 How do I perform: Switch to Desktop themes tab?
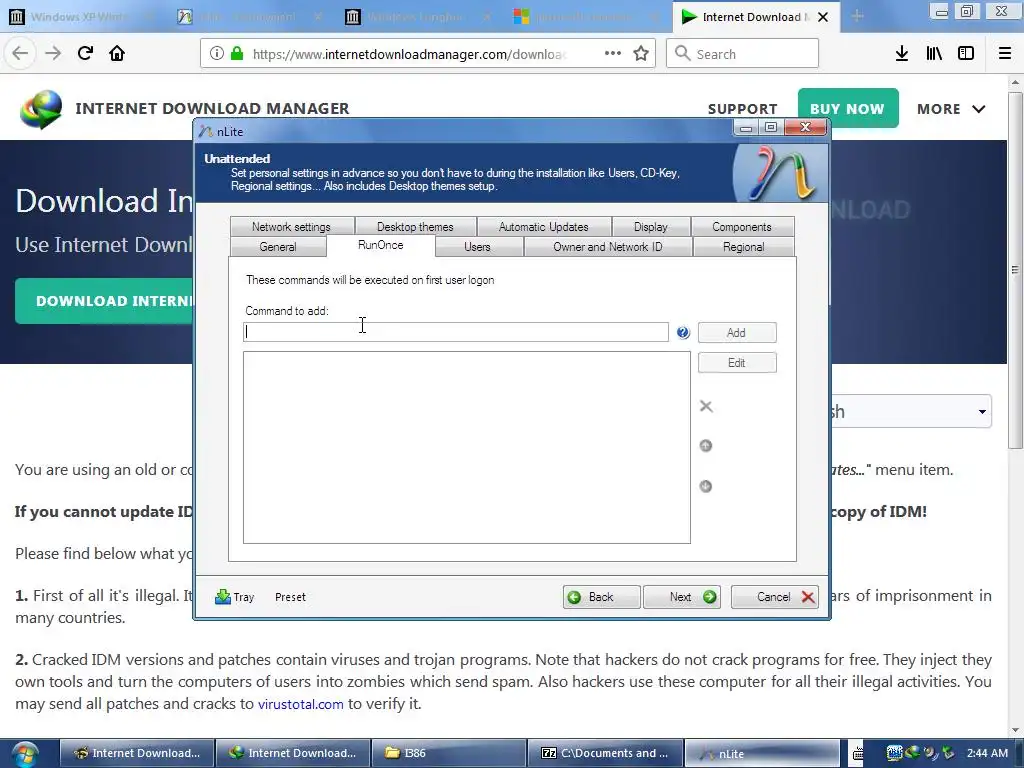[415, 227]
